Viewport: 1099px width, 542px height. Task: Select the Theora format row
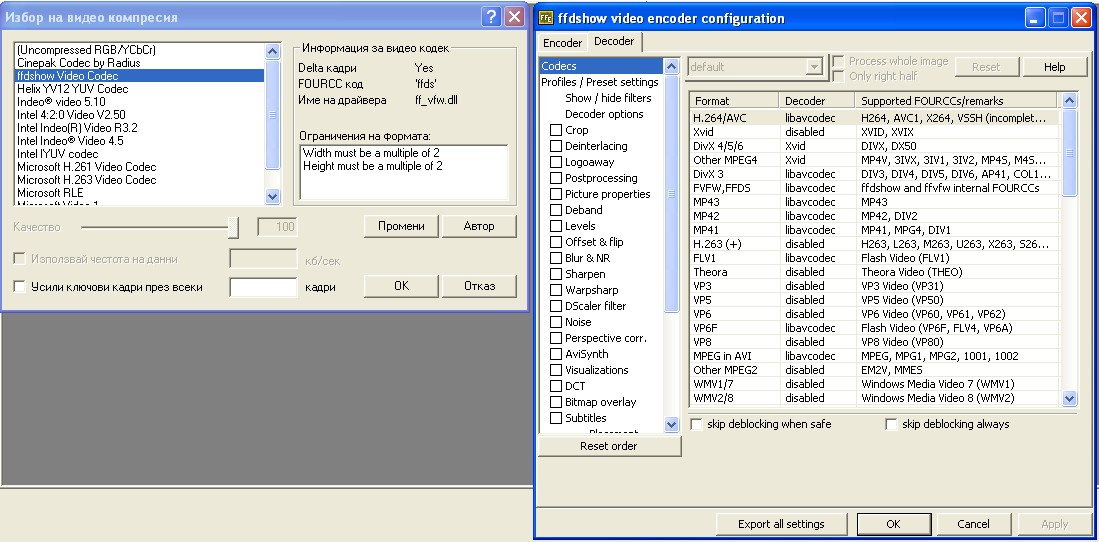875,272
